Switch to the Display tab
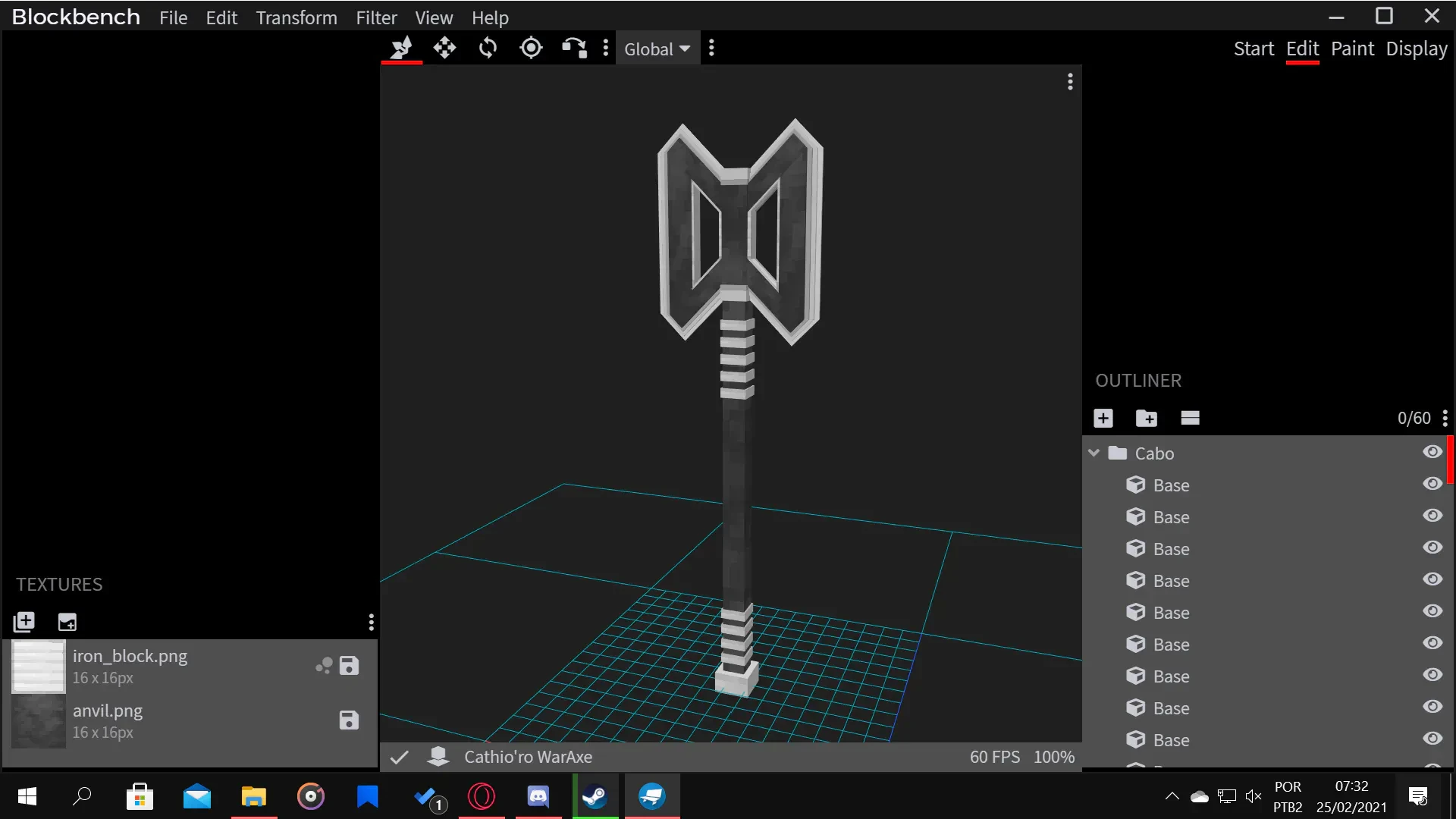Screen dimensions: 1456x819 tap(1417, 49)
